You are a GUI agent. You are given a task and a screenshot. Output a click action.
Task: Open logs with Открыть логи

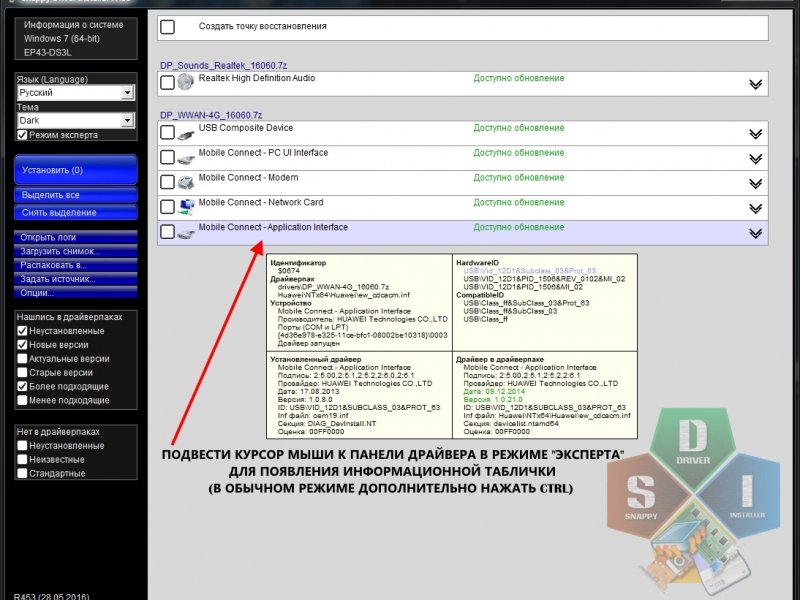point(76,237)
